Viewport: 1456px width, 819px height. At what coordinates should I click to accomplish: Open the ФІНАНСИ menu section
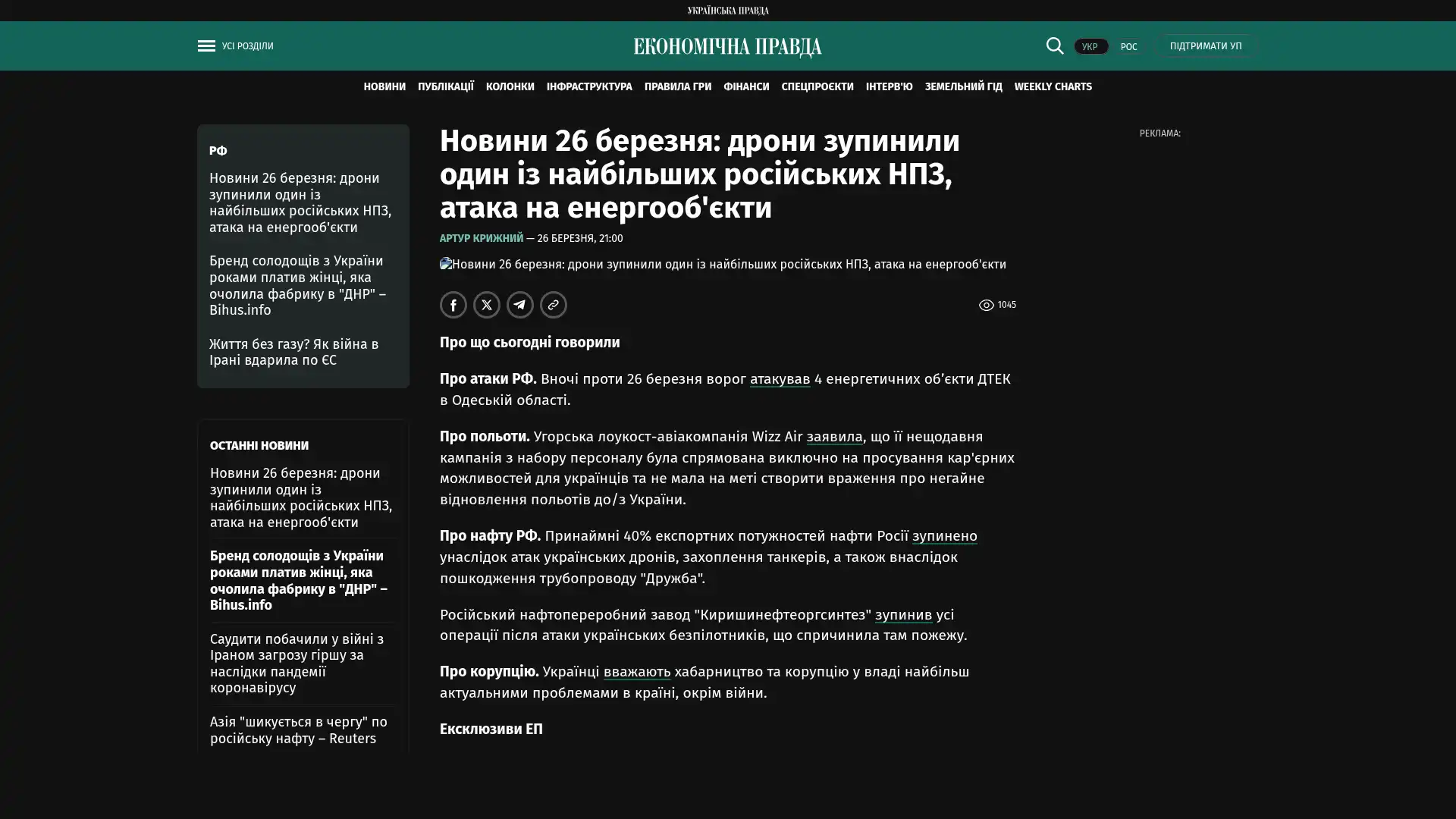pos(745,87)
